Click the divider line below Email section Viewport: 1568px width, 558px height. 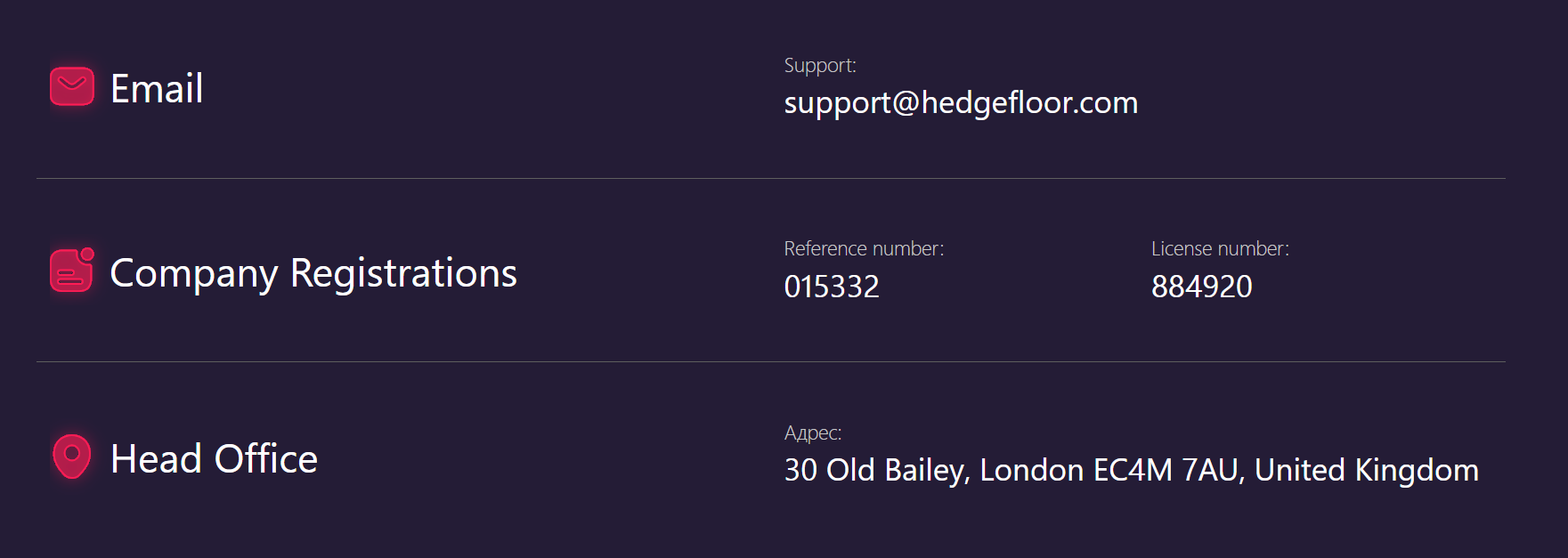(x=771, y=178)
